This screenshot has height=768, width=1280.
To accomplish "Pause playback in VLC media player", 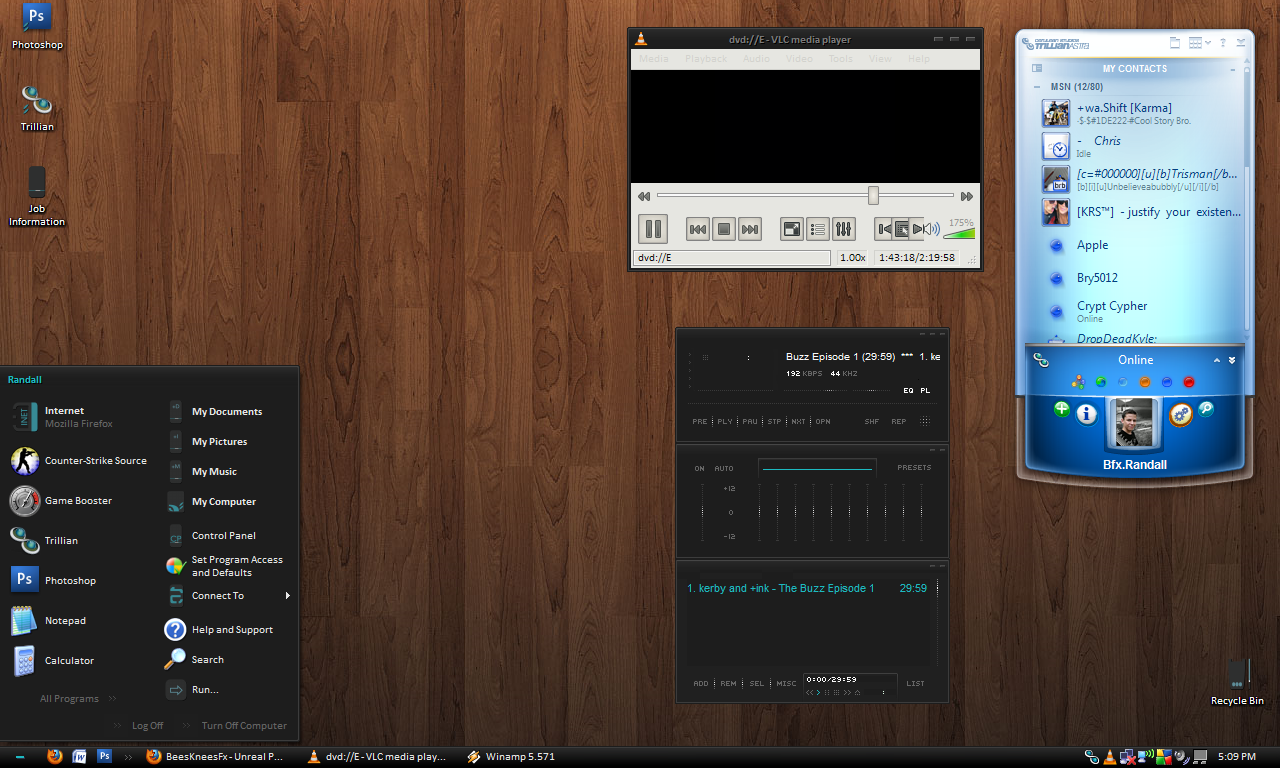I will pyautogui.click(x=653, y=229).
